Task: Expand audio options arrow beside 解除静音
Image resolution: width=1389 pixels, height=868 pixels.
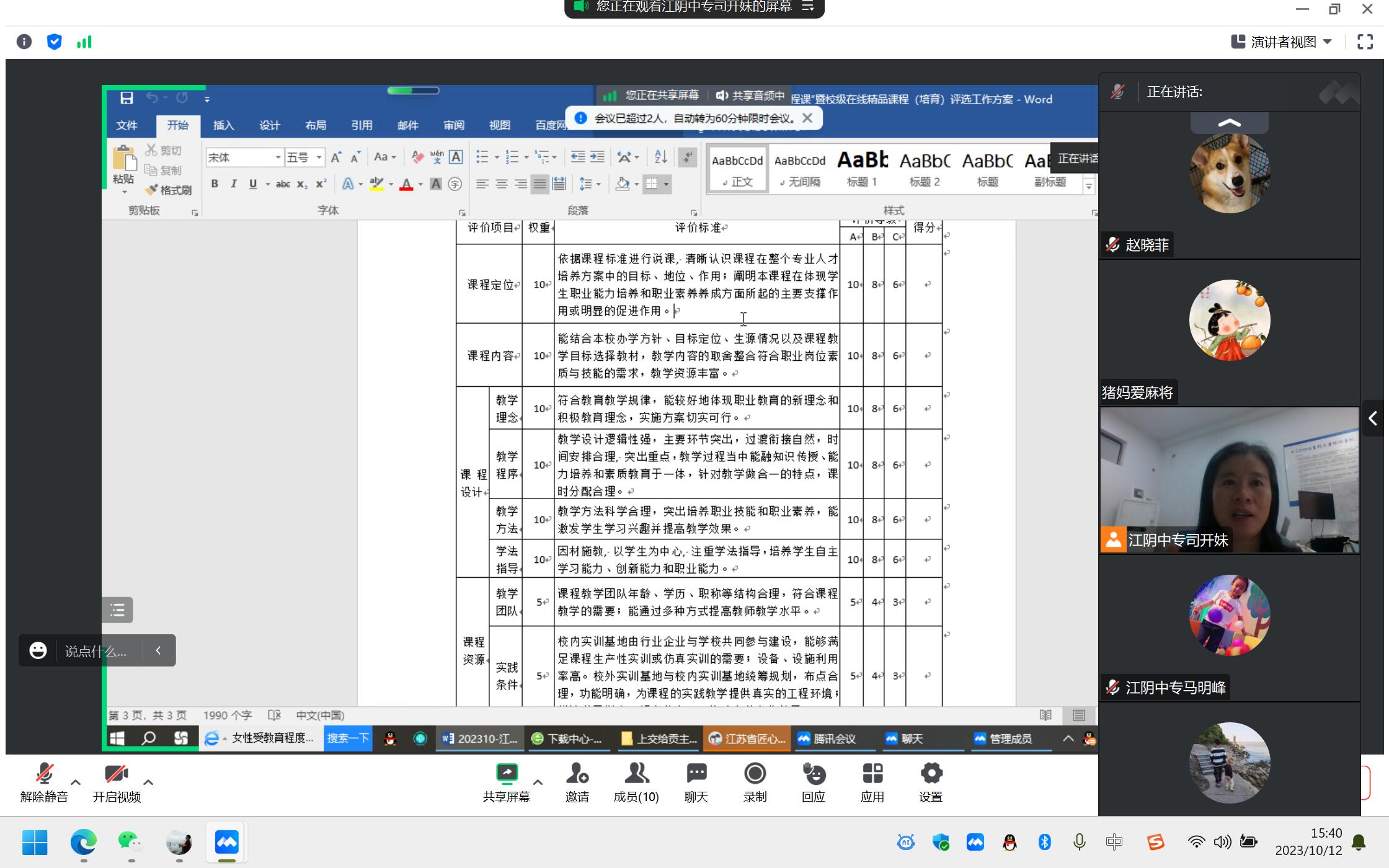Action: coord(76,782)
